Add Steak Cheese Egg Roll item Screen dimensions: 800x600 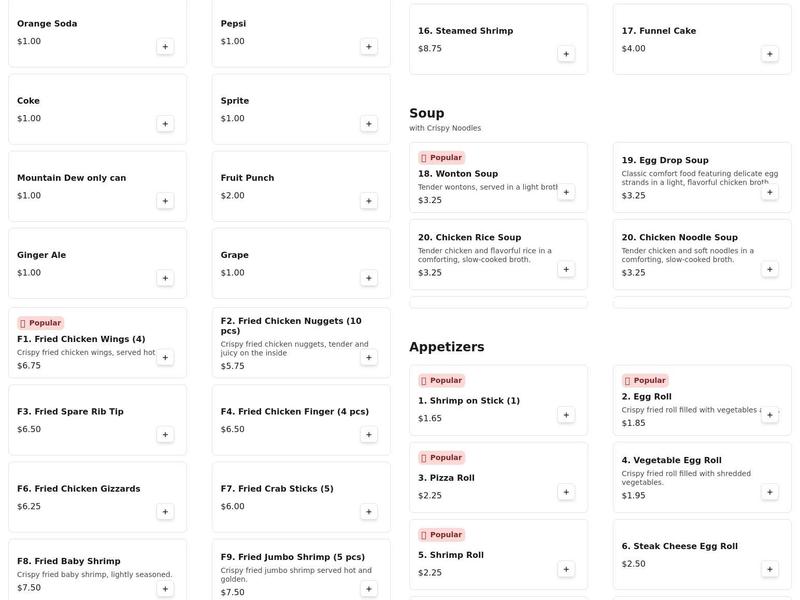[769, 569]
